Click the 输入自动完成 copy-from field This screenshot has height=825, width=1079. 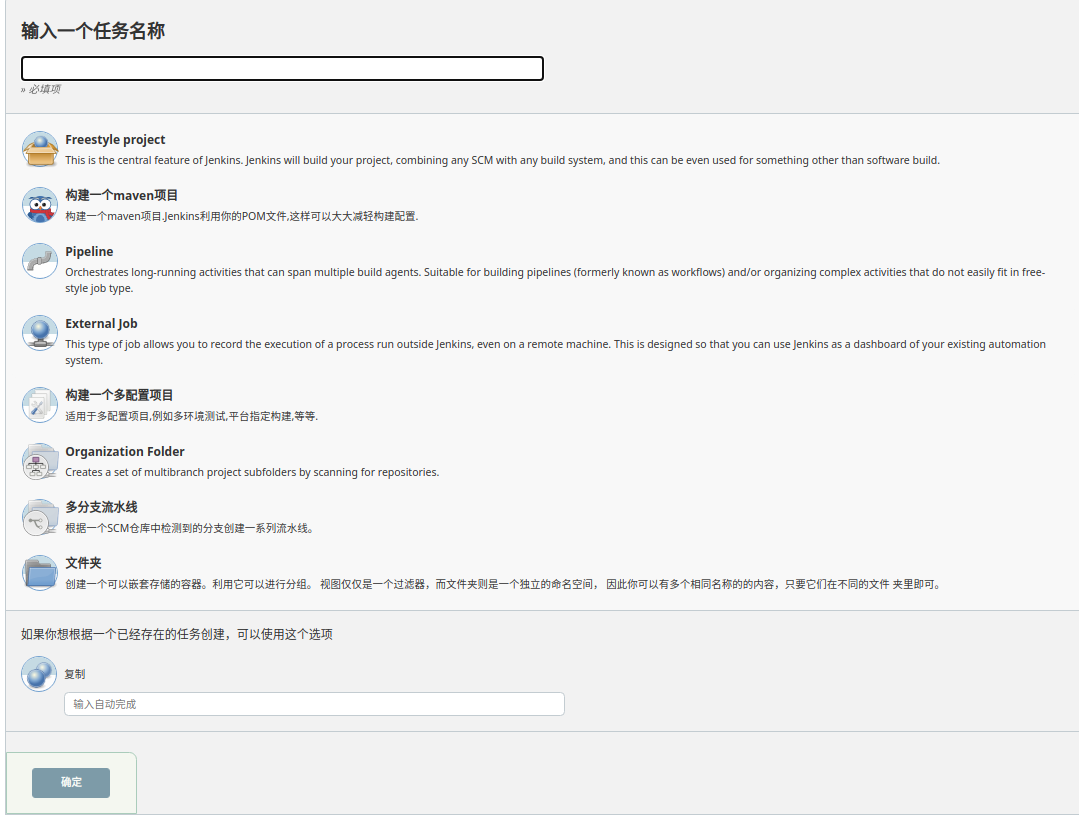[x=314, y=704]
